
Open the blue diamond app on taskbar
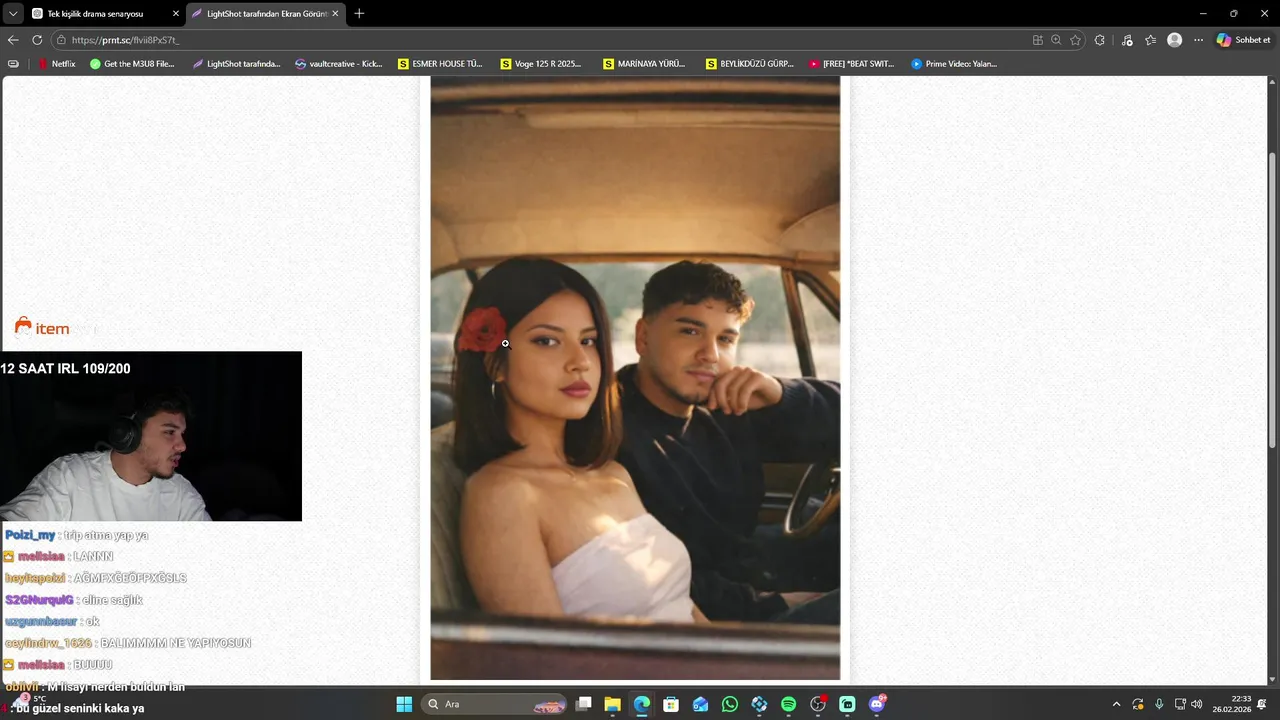tap(759, 704)
